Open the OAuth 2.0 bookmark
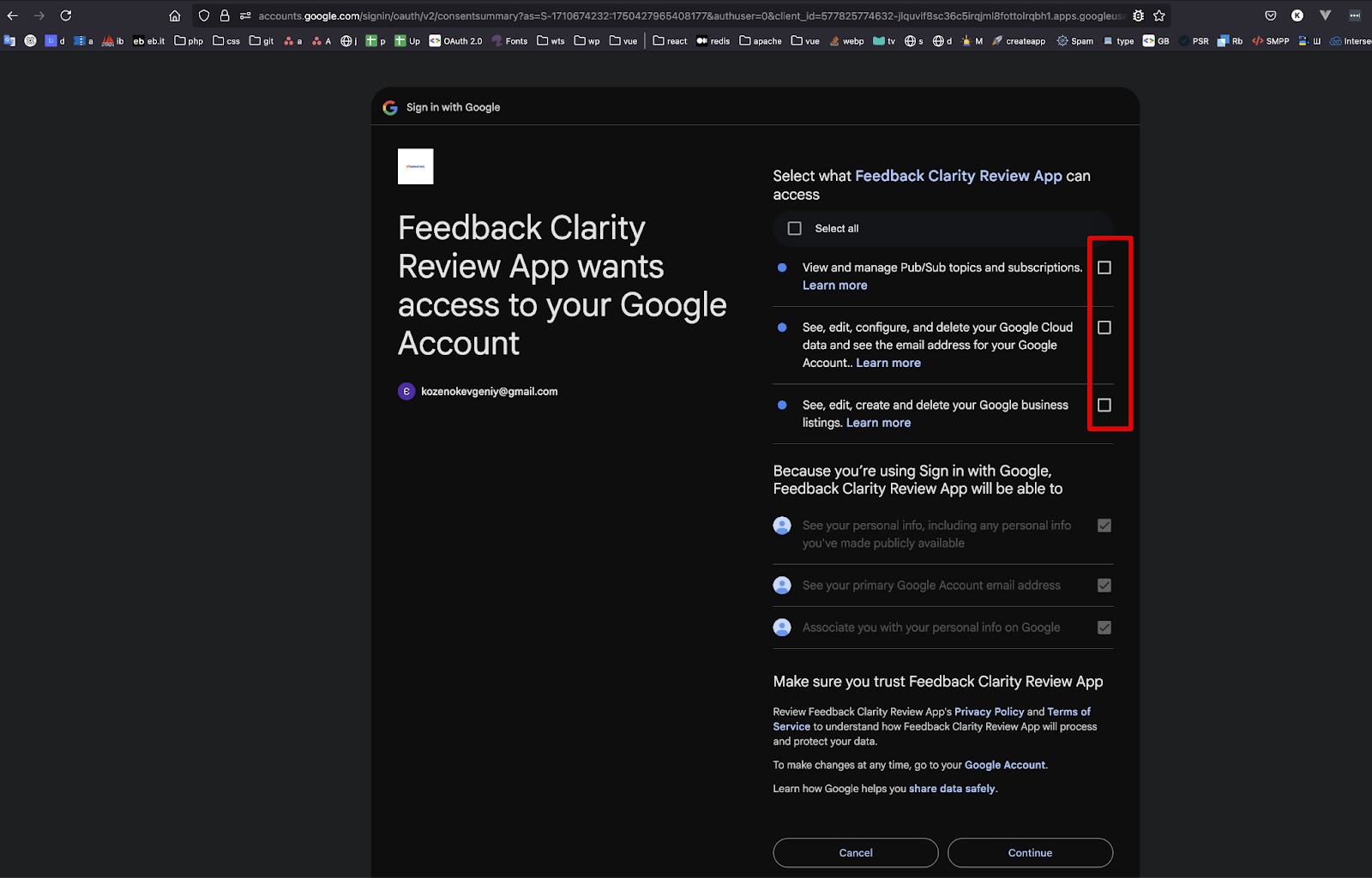 click(x=455, y=41)
